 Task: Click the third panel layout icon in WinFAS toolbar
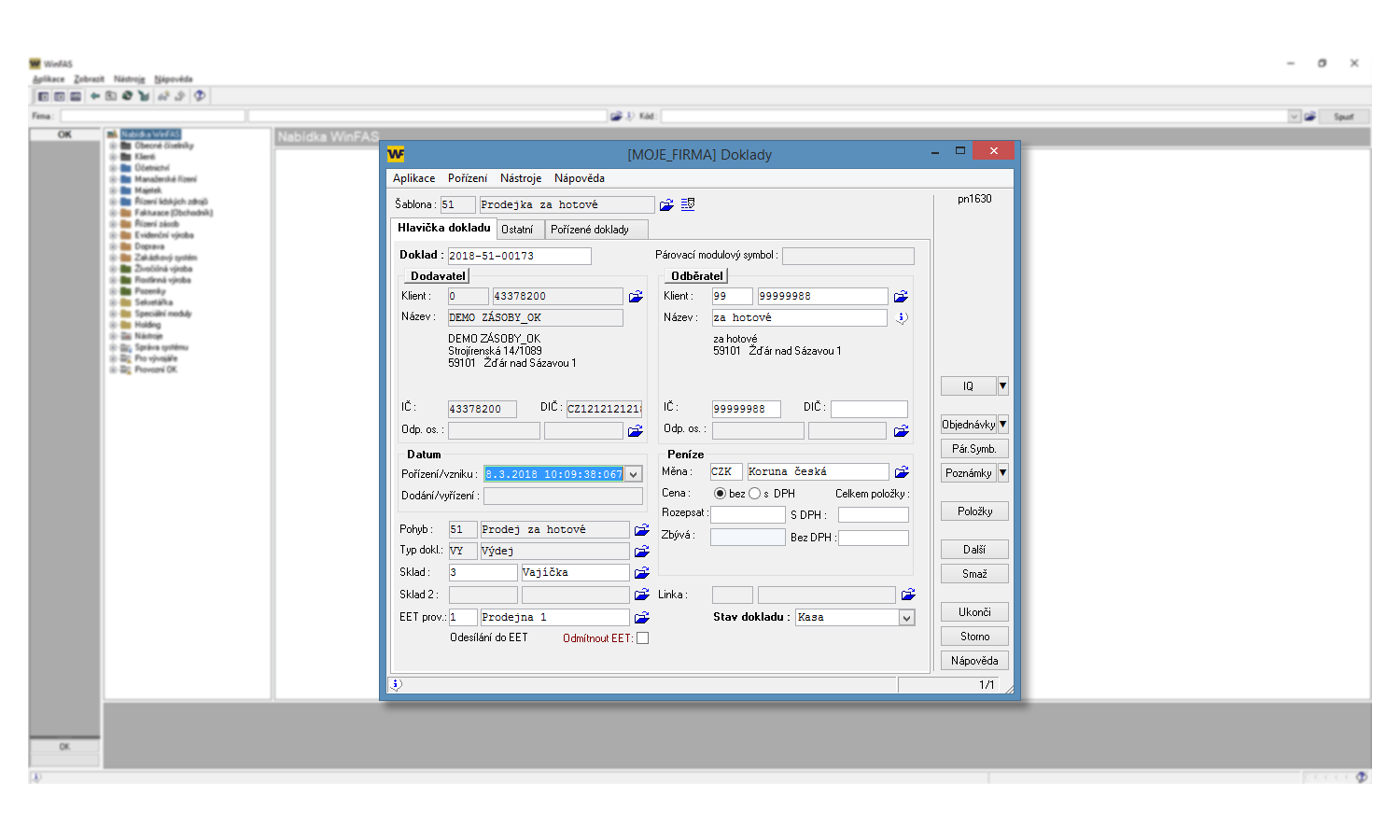(76, 96)
